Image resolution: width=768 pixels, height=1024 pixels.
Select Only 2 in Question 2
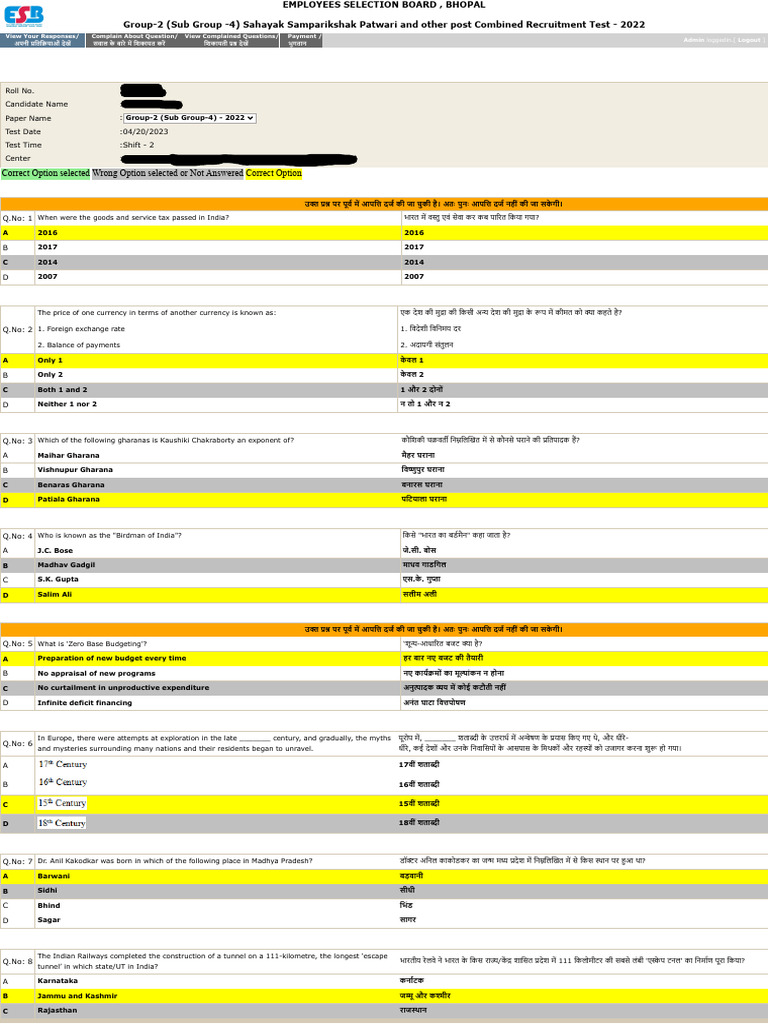click(x=384, y=375)
